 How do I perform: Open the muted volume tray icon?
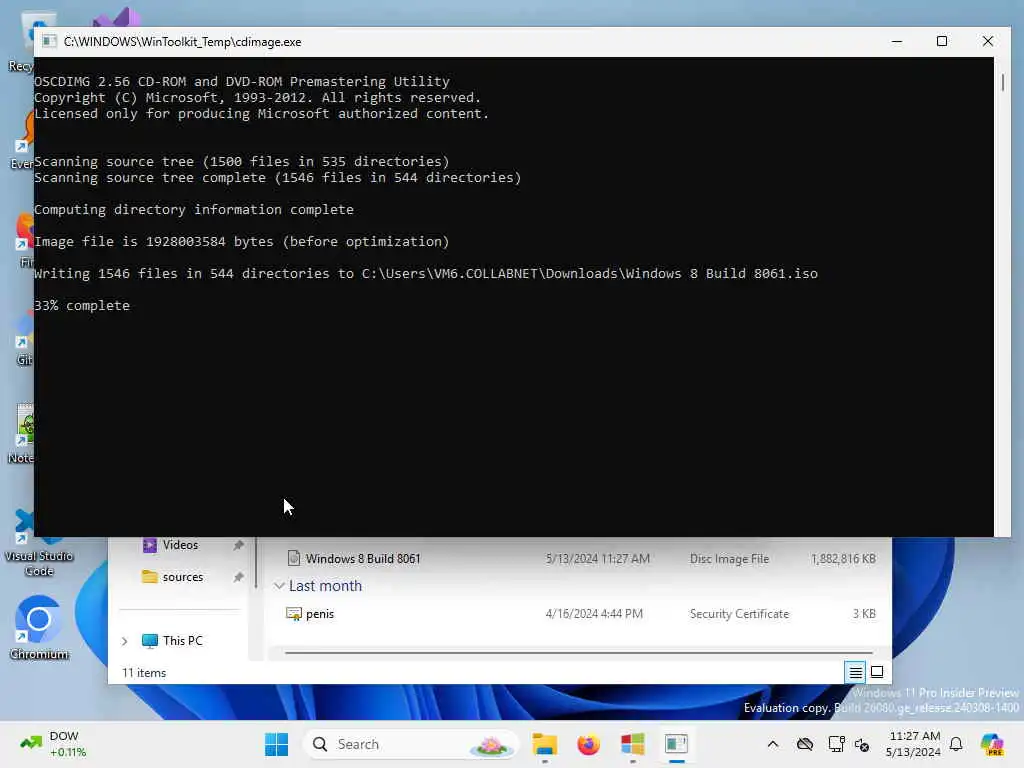point(862,744)
